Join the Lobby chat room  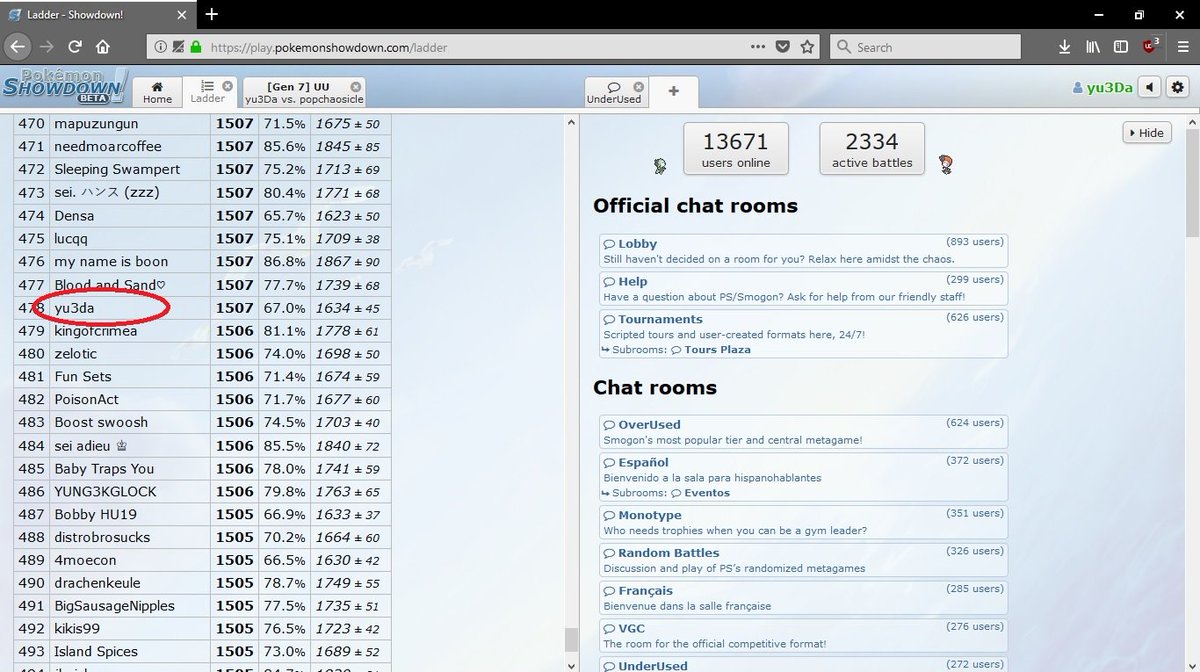[x=804, y=251]
